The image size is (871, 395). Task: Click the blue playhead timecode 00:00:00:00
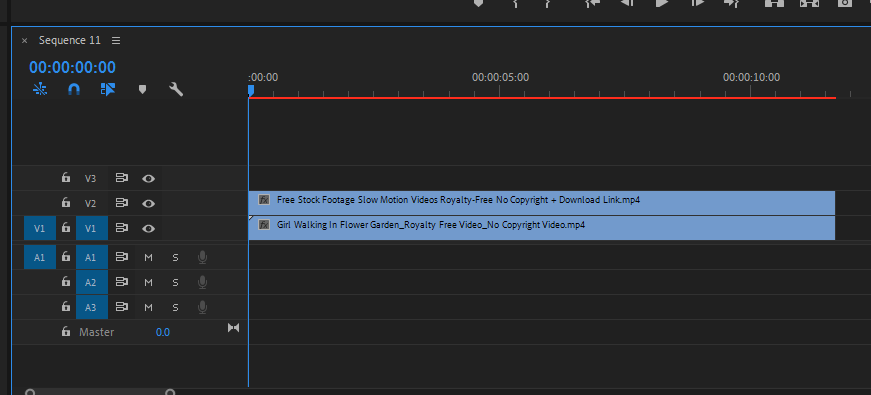coord(72,67)
